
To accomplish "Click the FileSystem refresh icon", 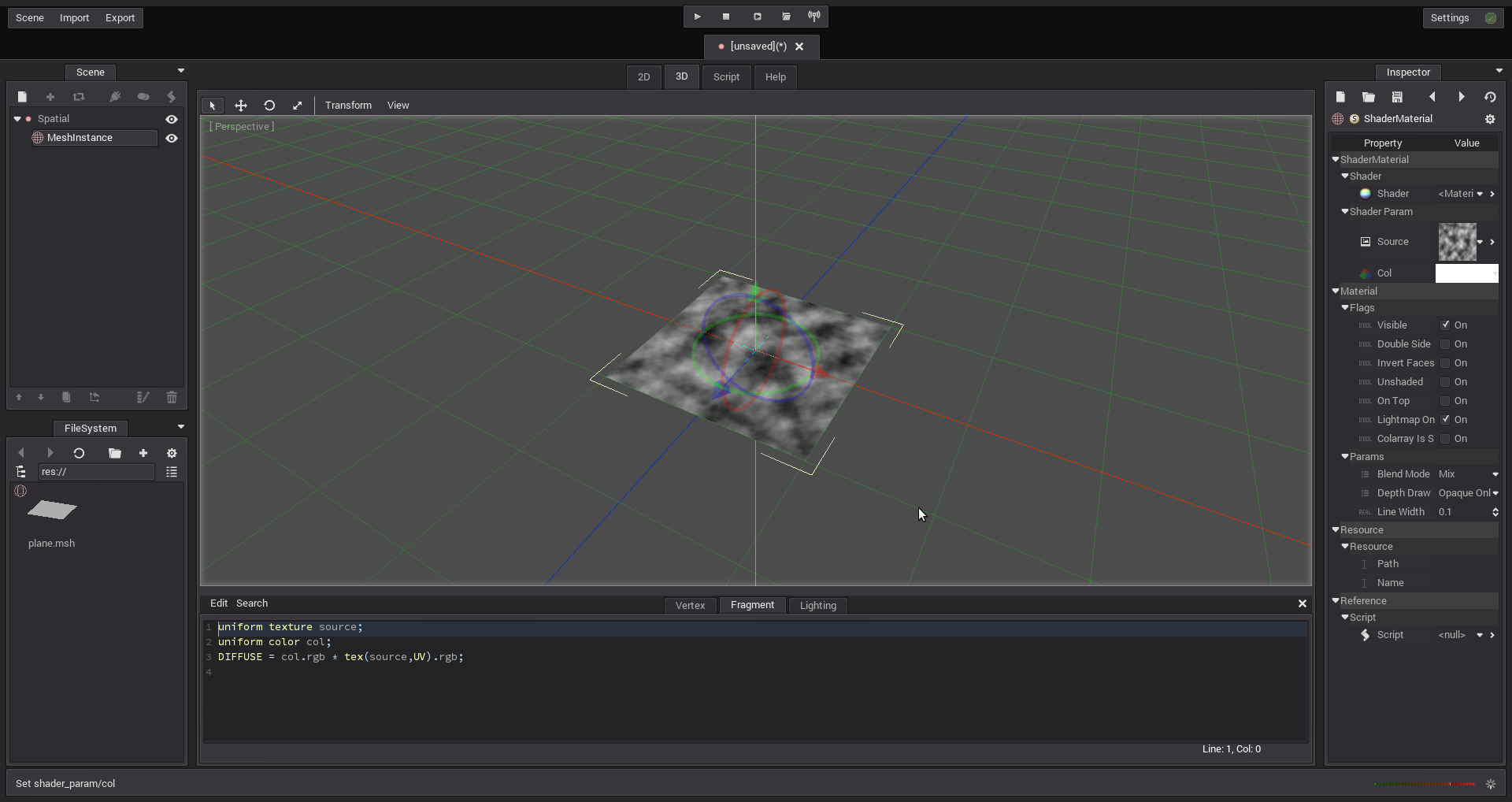I will tap(79, 453).
